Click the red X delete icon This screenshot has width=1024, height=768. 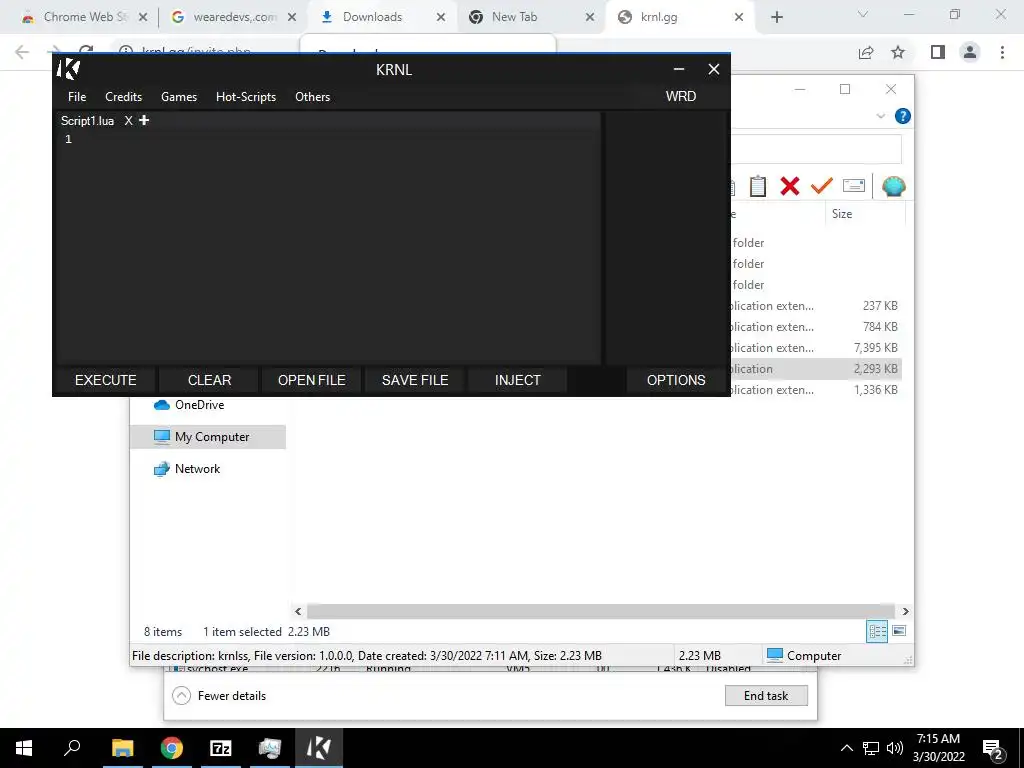(790, 186)
